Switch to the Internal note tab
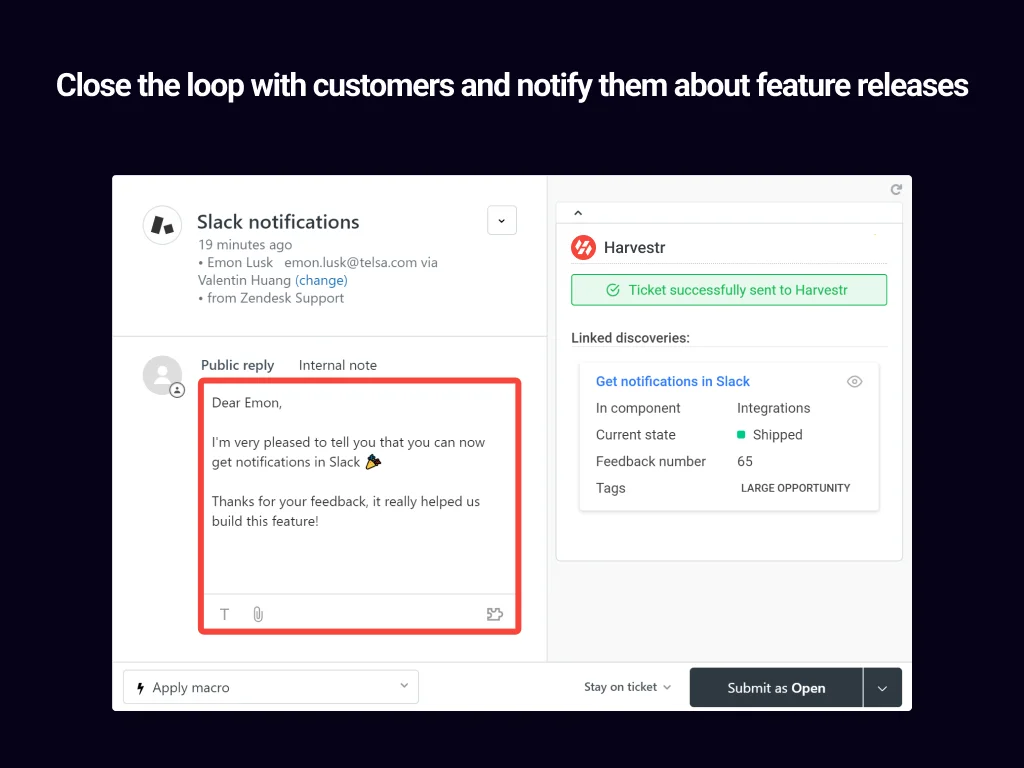 337,365
